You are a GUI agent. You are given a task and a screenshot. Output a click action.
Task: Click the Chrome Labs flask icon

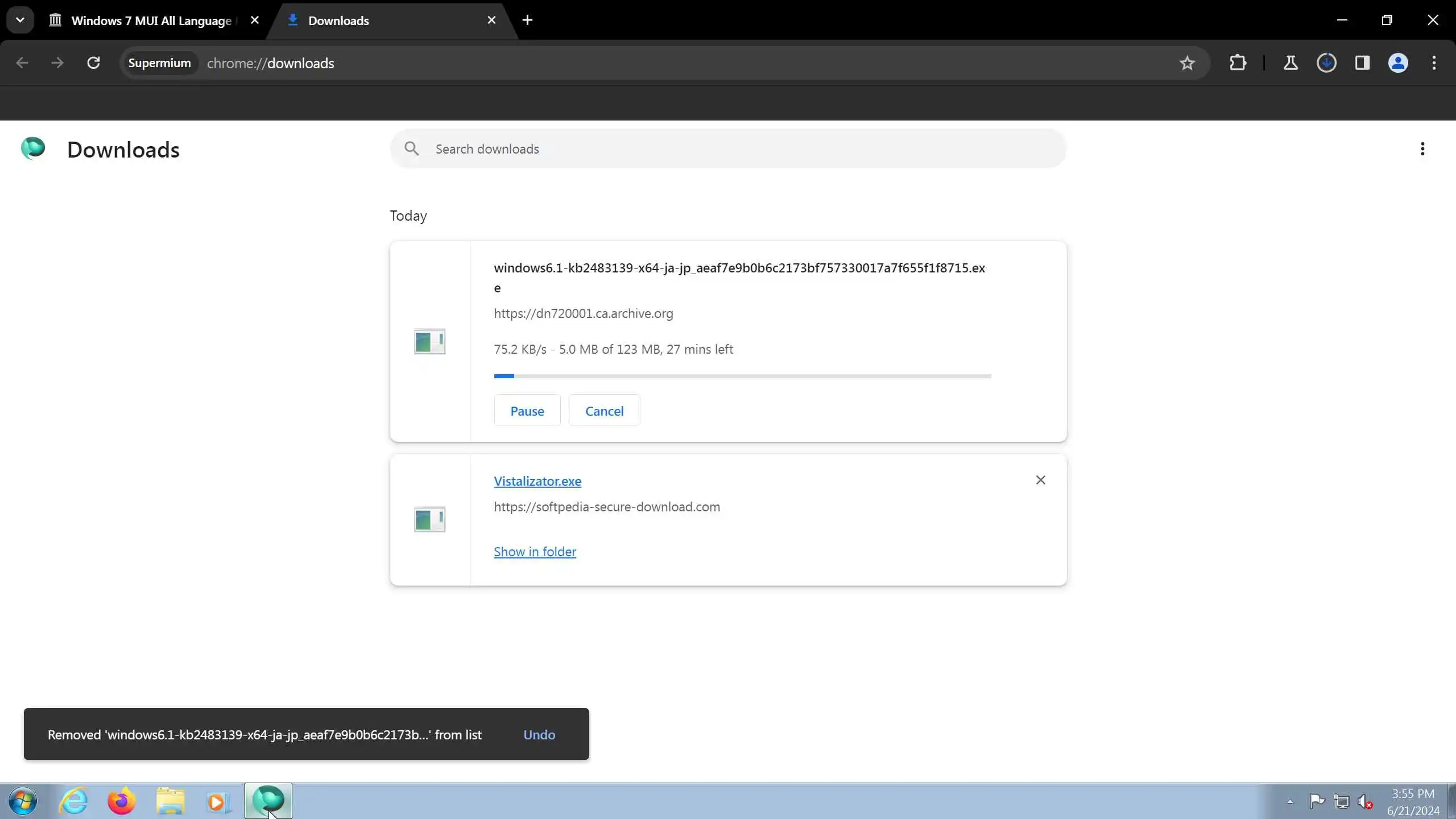(x=1290, y=63)
